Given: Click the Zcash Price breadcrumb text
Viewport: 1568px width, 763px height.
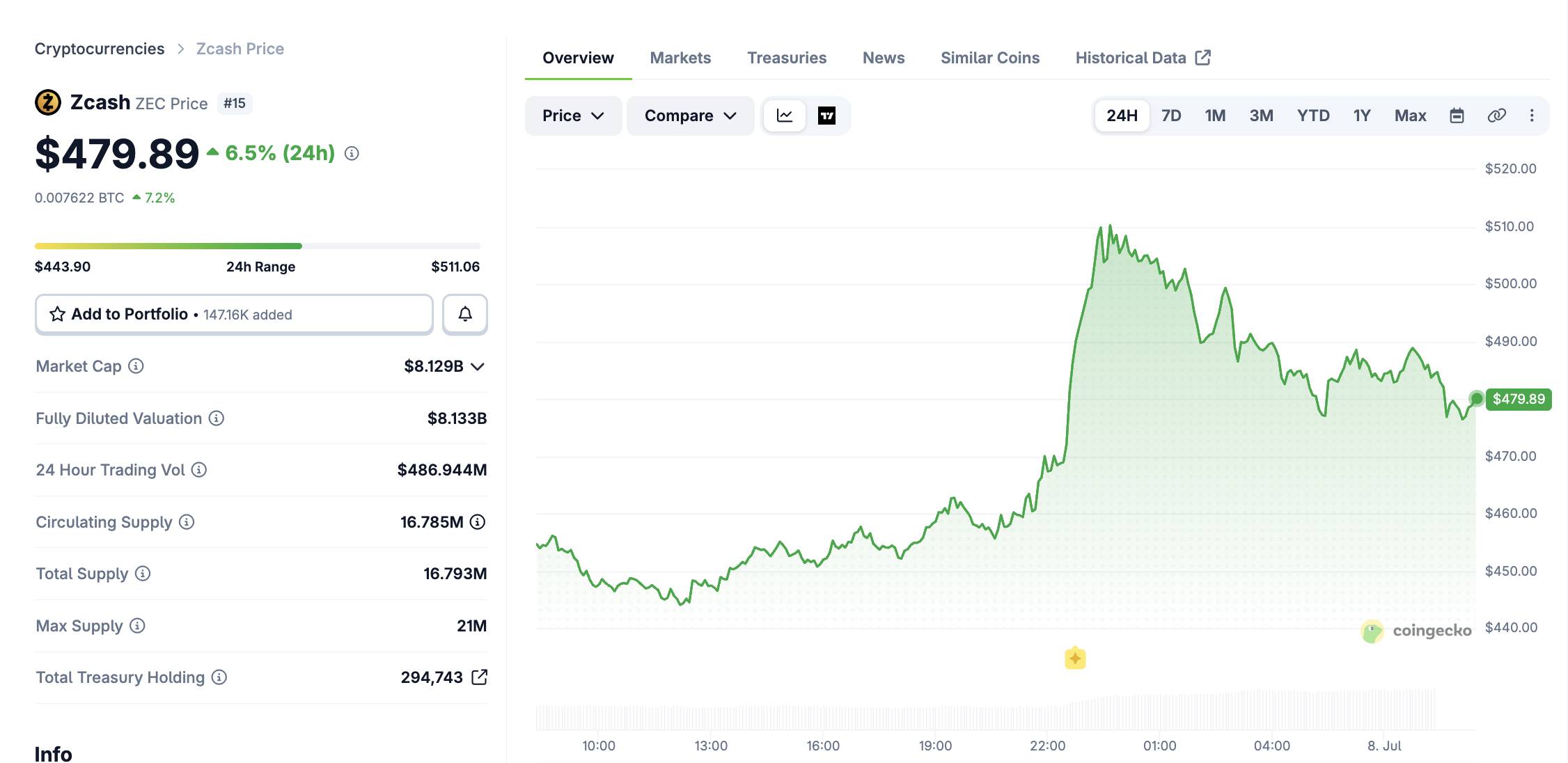Looking at the screenshot, I should [240, 49].
